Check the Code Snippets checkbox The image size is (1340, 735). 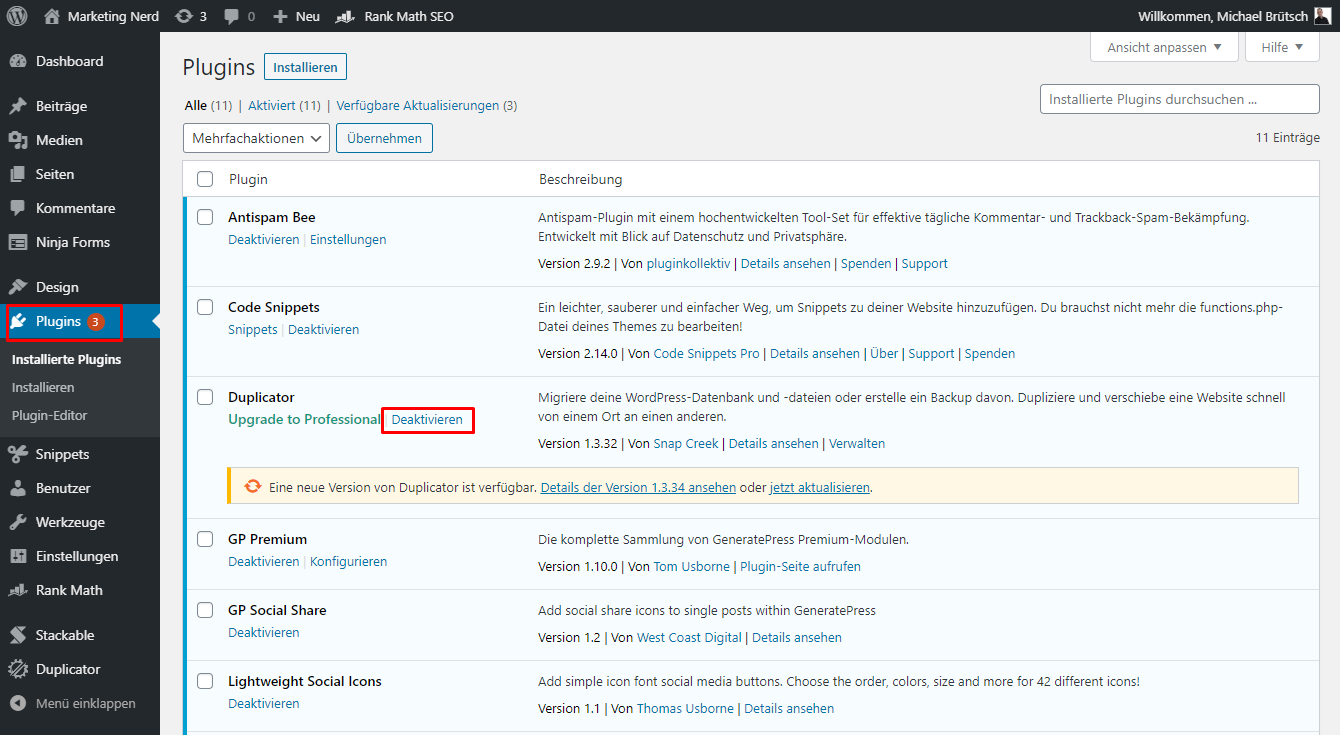(x=205, y=307)
